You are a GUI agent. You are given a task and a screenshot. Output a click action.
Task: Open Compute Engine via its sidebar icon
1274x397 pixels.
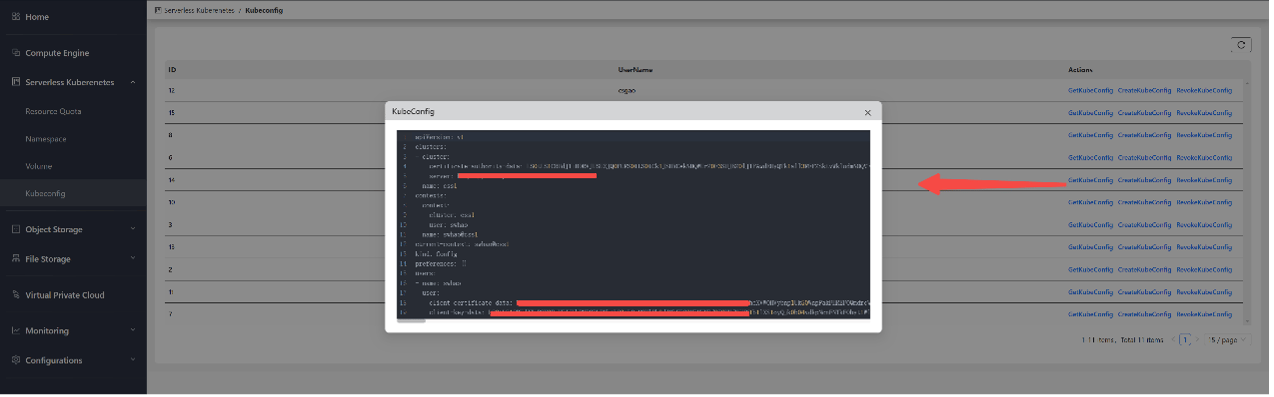point(16,52)
